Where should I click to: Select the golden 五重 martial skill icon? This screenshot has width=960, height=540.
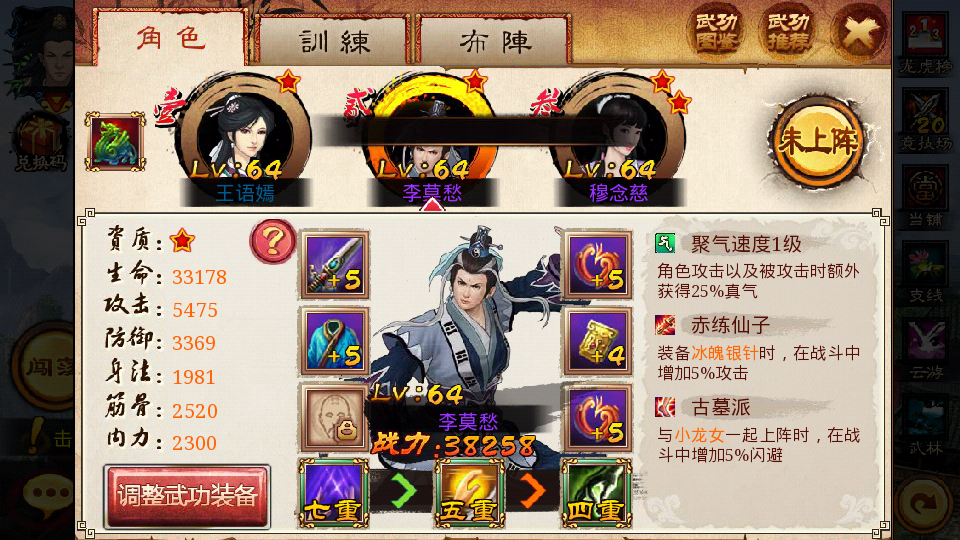point(470,493)
